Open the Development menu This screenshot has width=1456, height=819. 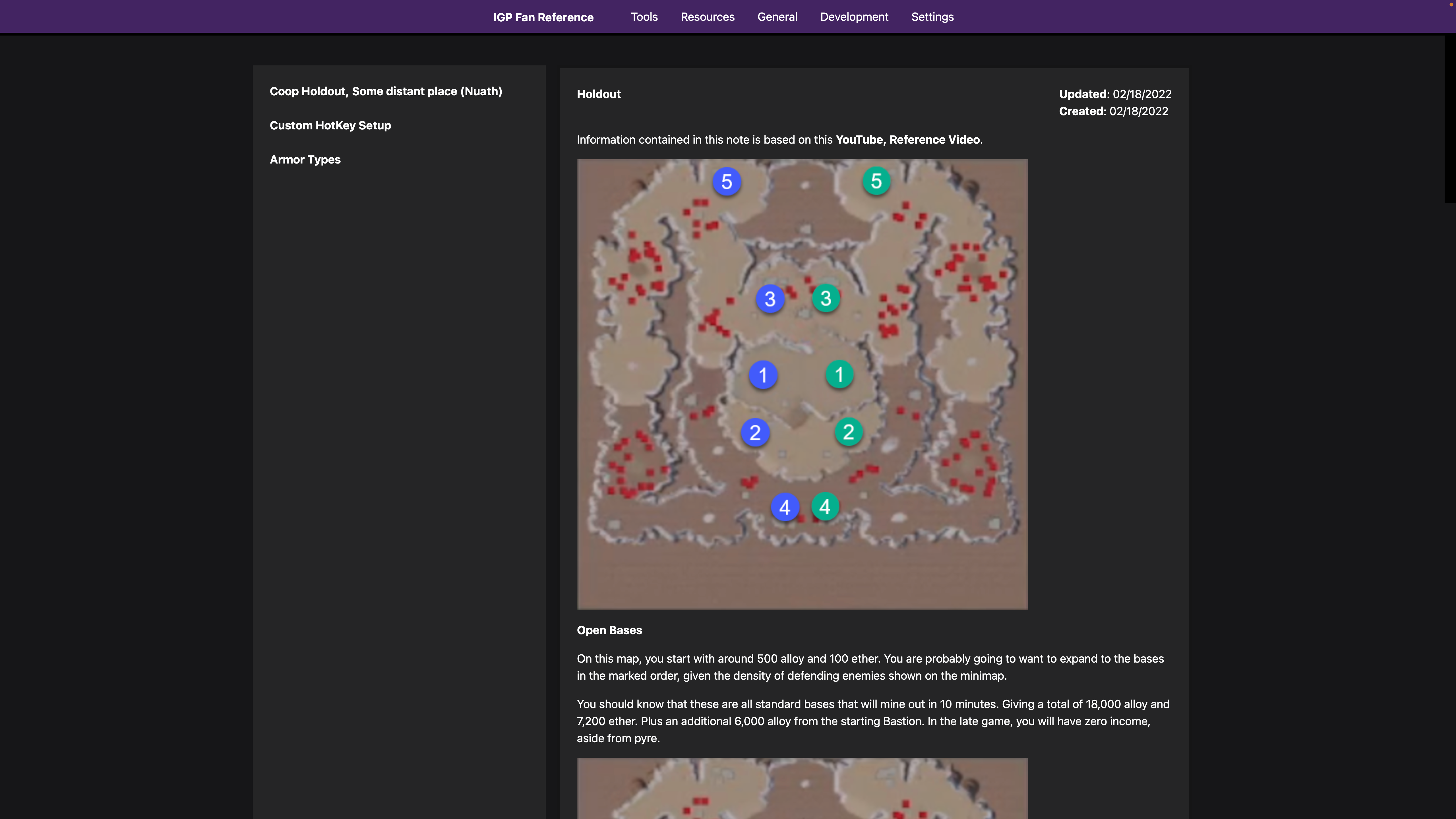point(854,17)
